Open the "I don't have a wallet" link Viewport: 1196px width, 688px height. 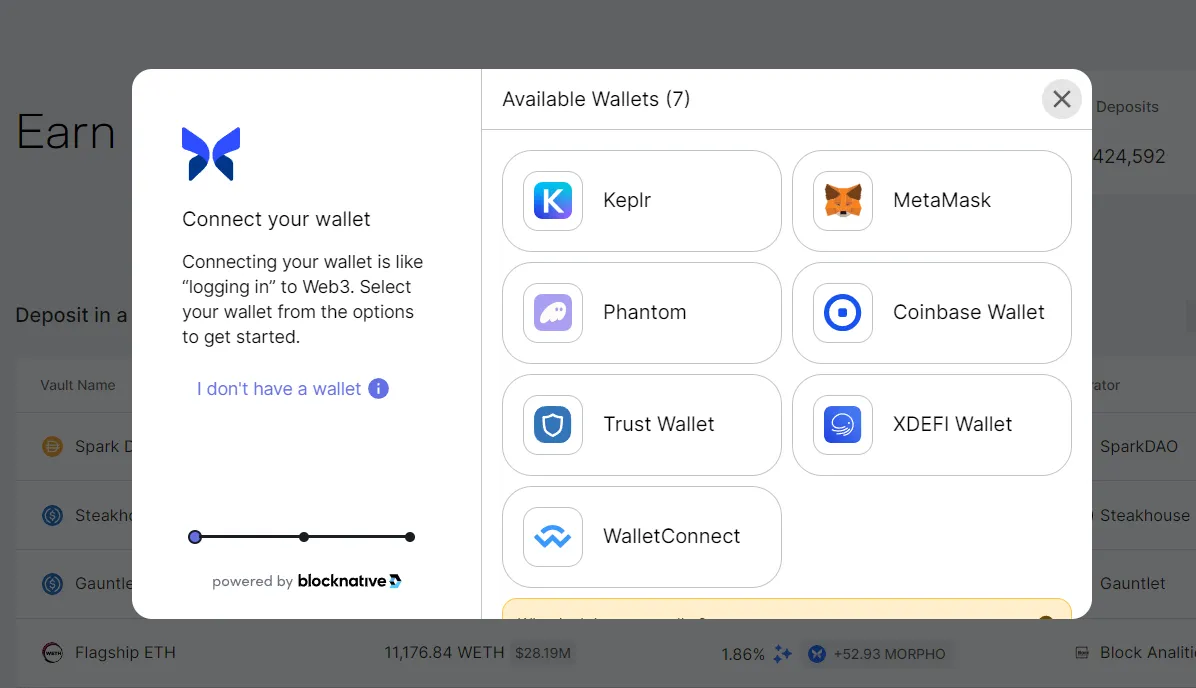(279, 389)
